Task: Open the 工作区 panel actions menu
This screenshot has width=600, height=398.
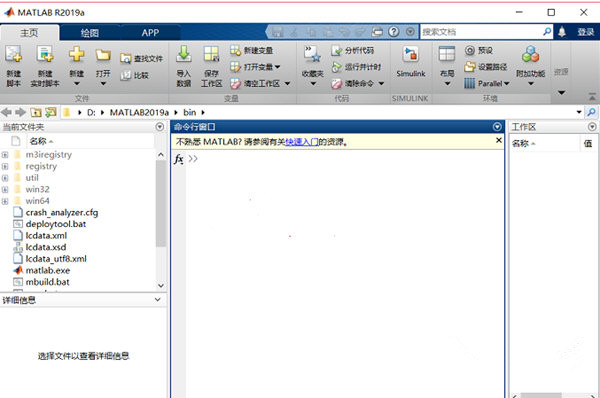Action: [592, 127]
